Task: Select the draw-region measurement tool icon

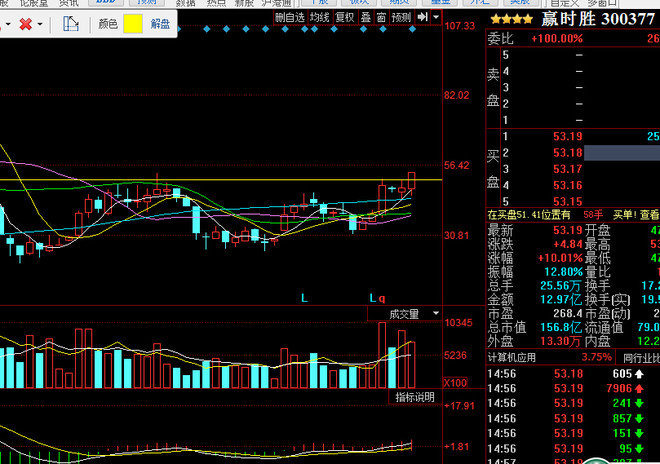Action: pyautogui.click(x=71, y=24)
